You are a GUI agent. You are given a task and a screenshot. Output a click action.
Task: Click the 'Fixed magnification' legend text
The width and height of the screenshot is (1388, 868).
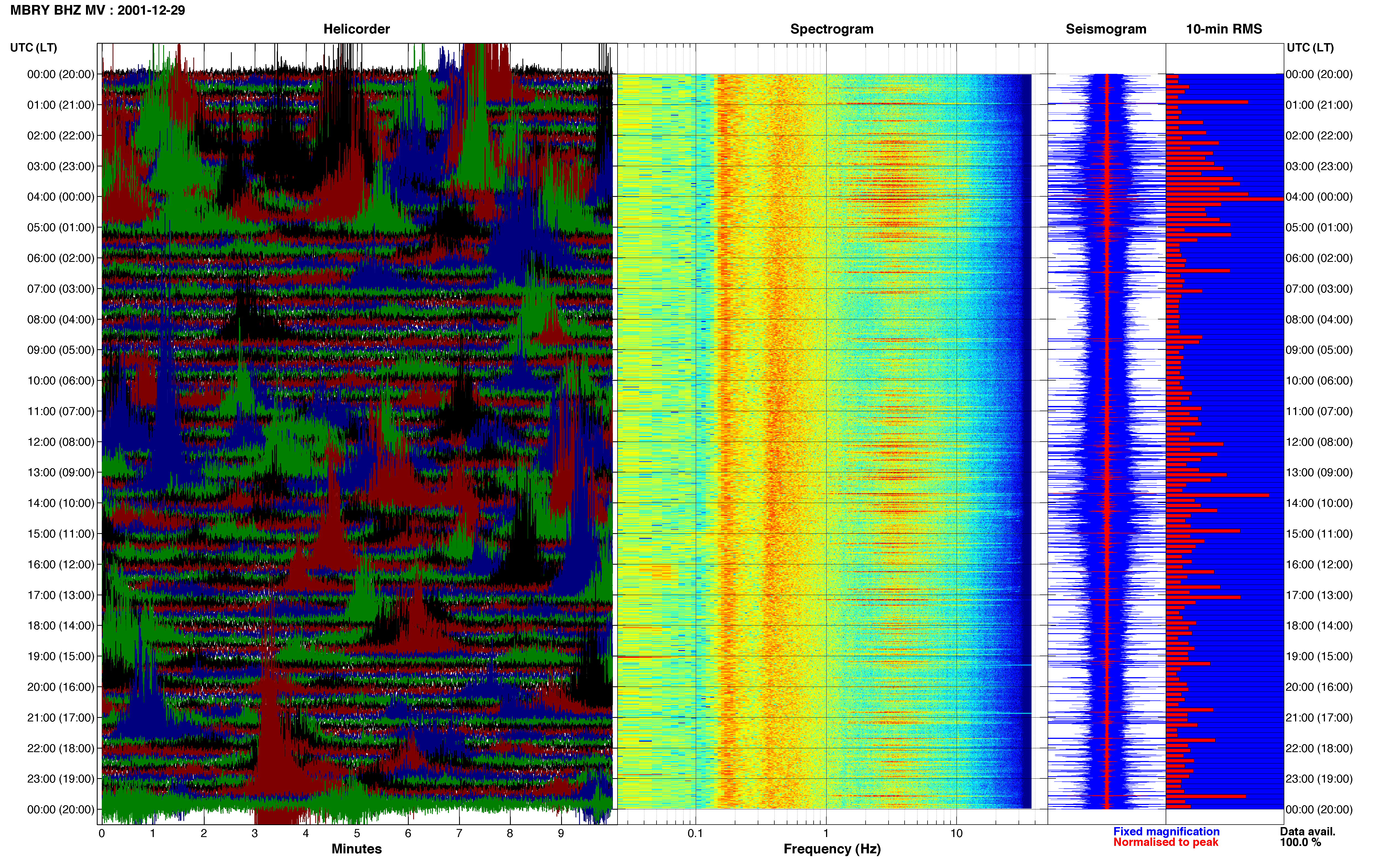pyautogui.click(x=1166, y=831)
